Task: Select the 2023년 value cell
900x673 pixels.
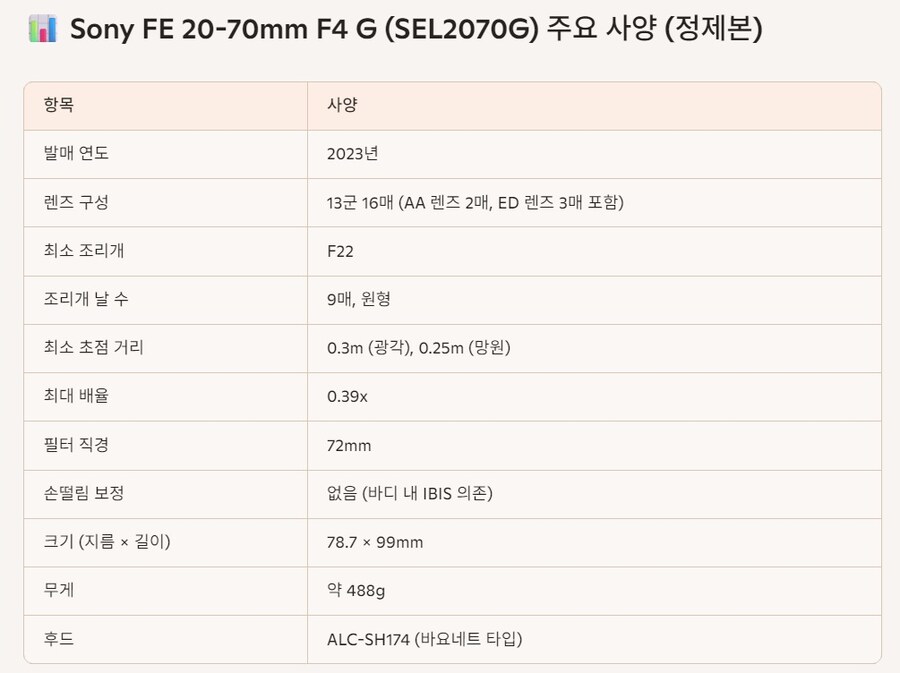Action: 352,154
